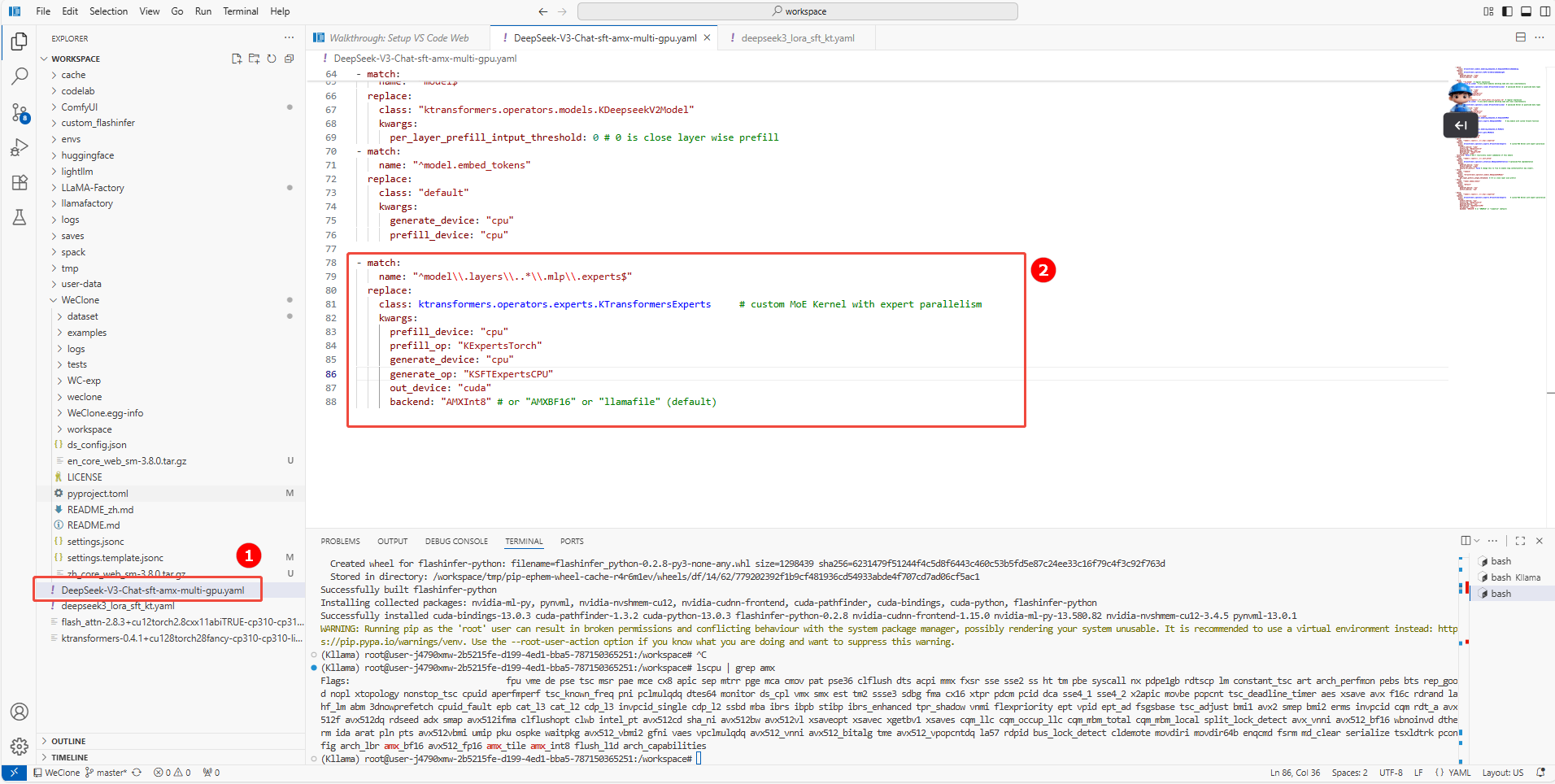Toggle the bottom panel layout button
Screen dimensions: 1555x784
(x=1526, y=11)
